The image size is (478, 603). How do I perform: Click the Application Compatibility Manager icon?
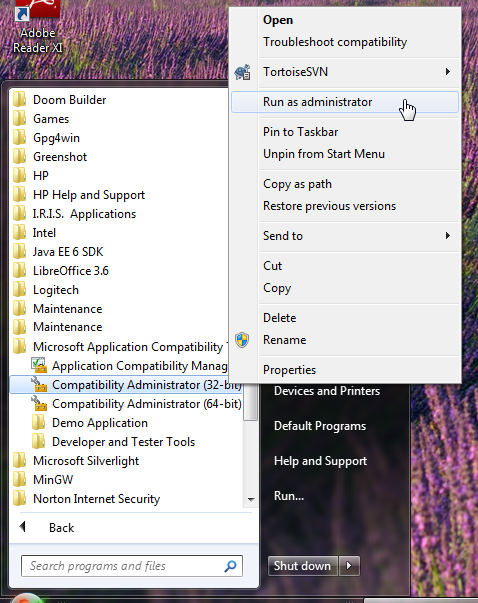[39, 365]
